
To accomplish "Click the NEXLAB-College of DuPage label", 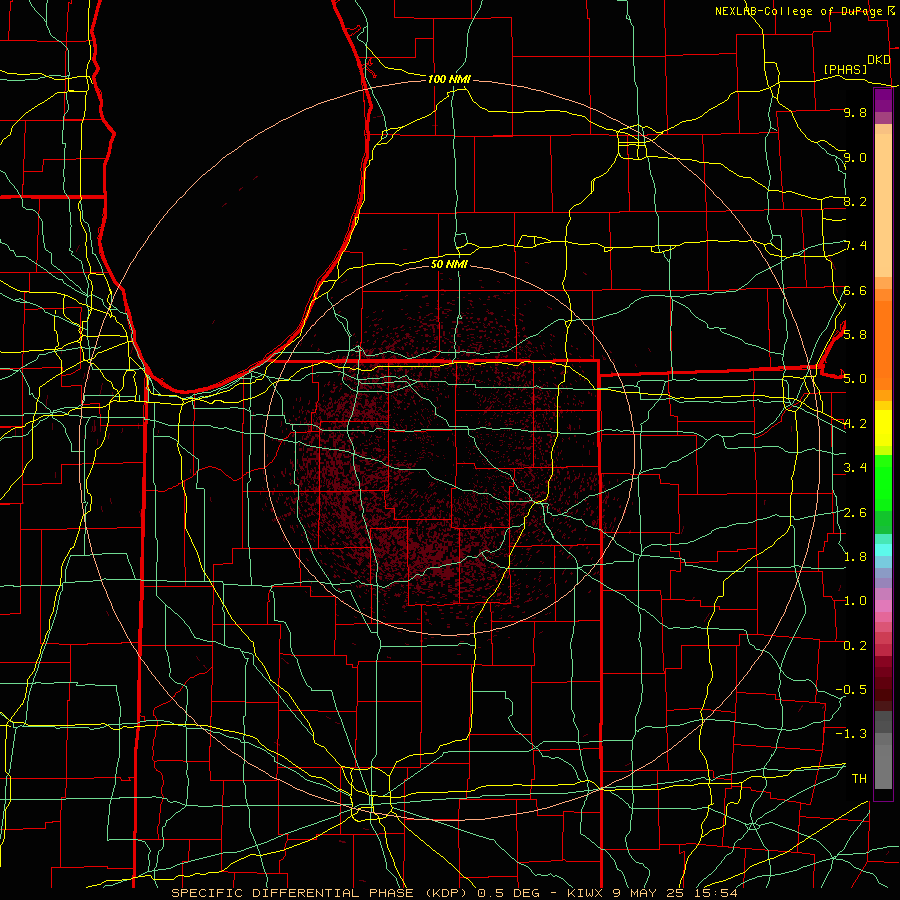I will pyautogui.click(x=798, y=11).
